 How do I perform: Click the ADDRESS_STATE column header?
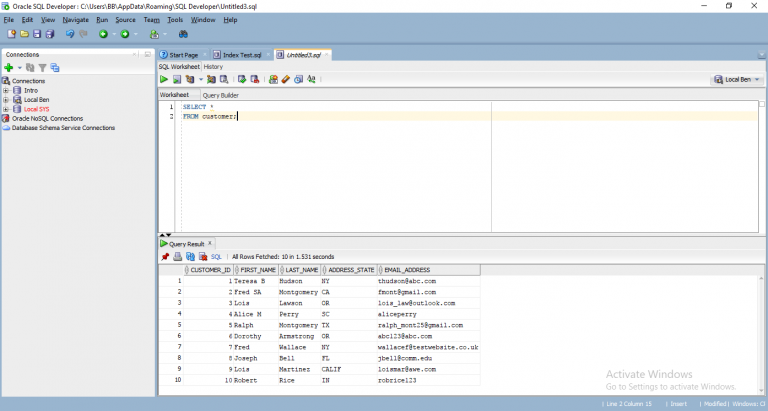(348, 270)
